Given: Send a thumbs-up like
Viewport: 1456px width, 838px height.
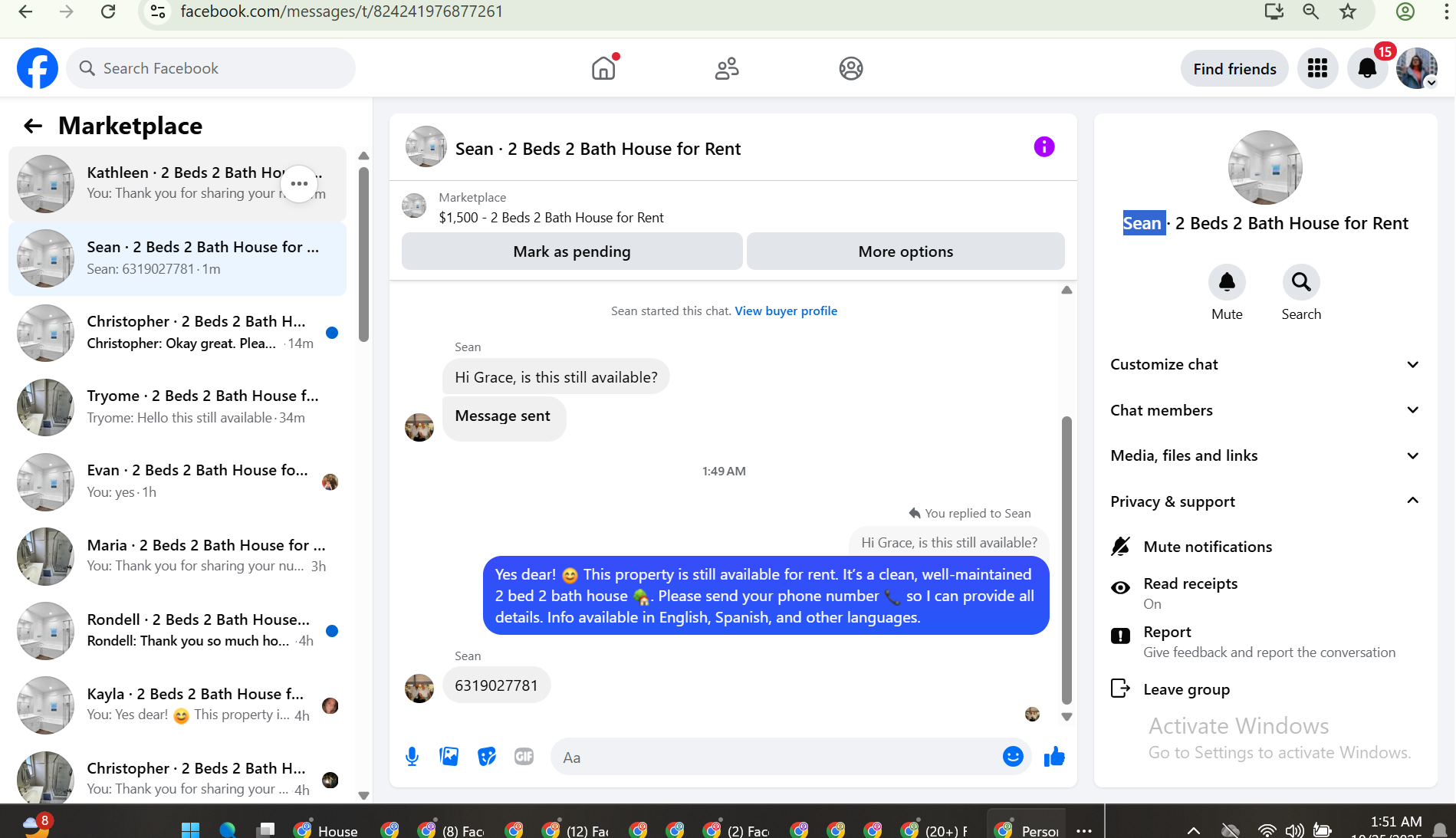Looking at the screenshot, I should (1054, 757).
